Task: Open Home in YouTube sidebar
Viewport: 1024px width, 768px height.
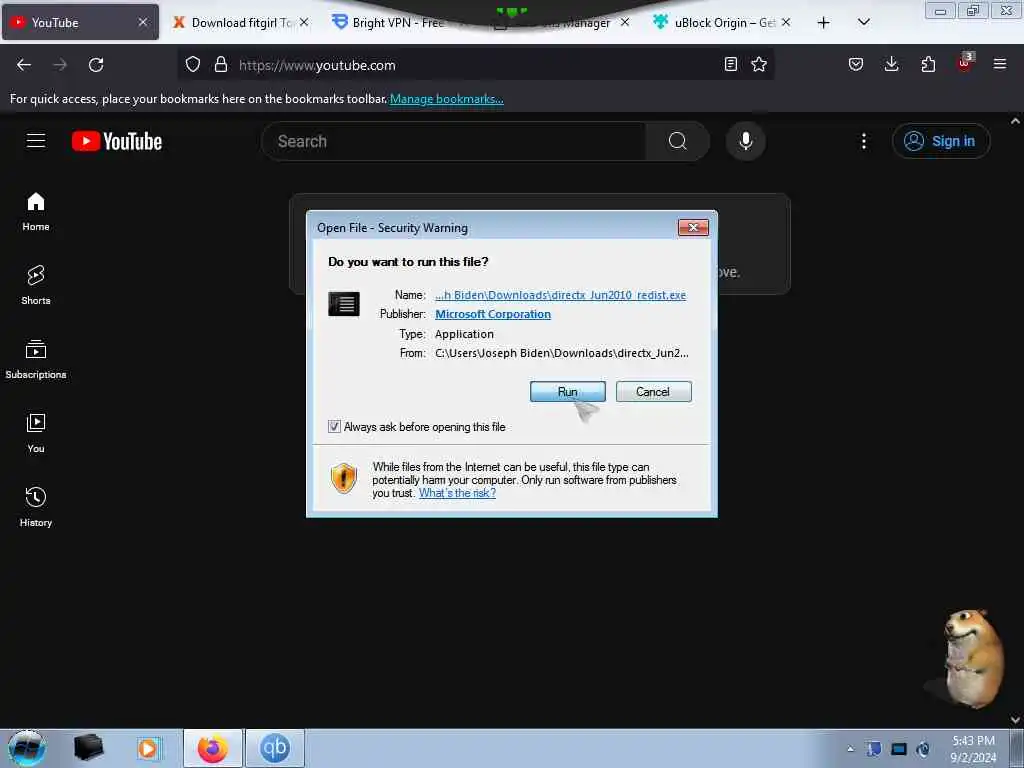Action: [36, 212]
